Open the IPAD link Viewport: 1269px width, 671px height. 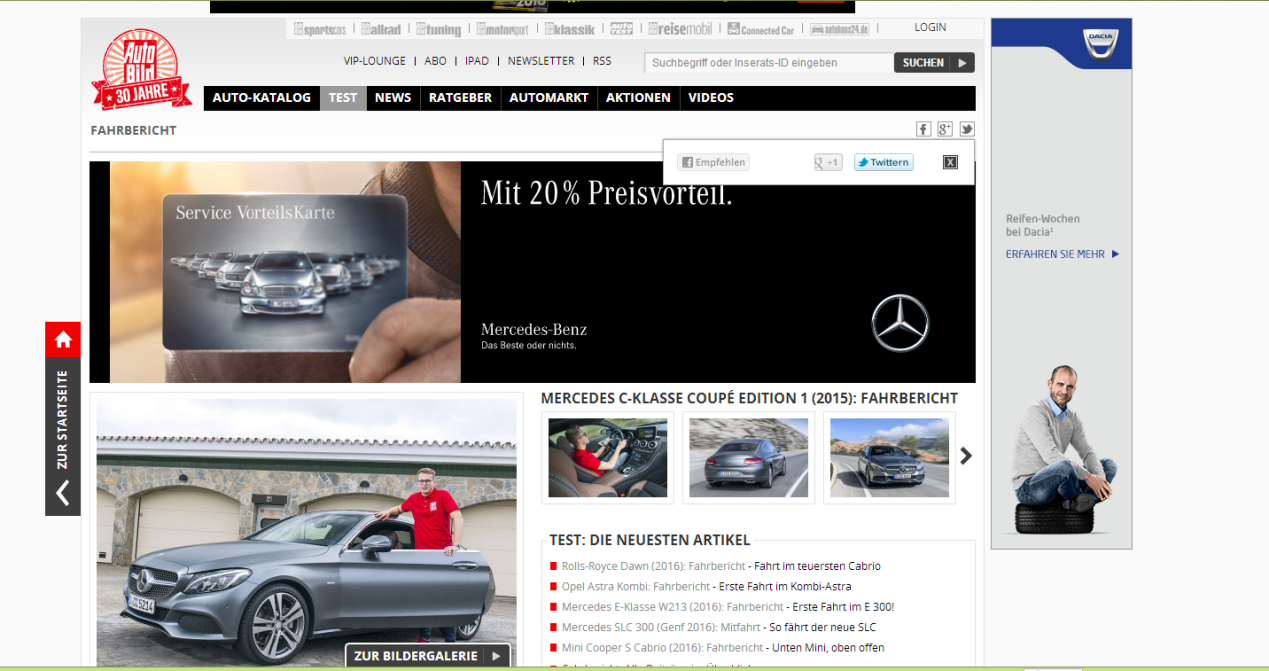[x=477, y=61]
